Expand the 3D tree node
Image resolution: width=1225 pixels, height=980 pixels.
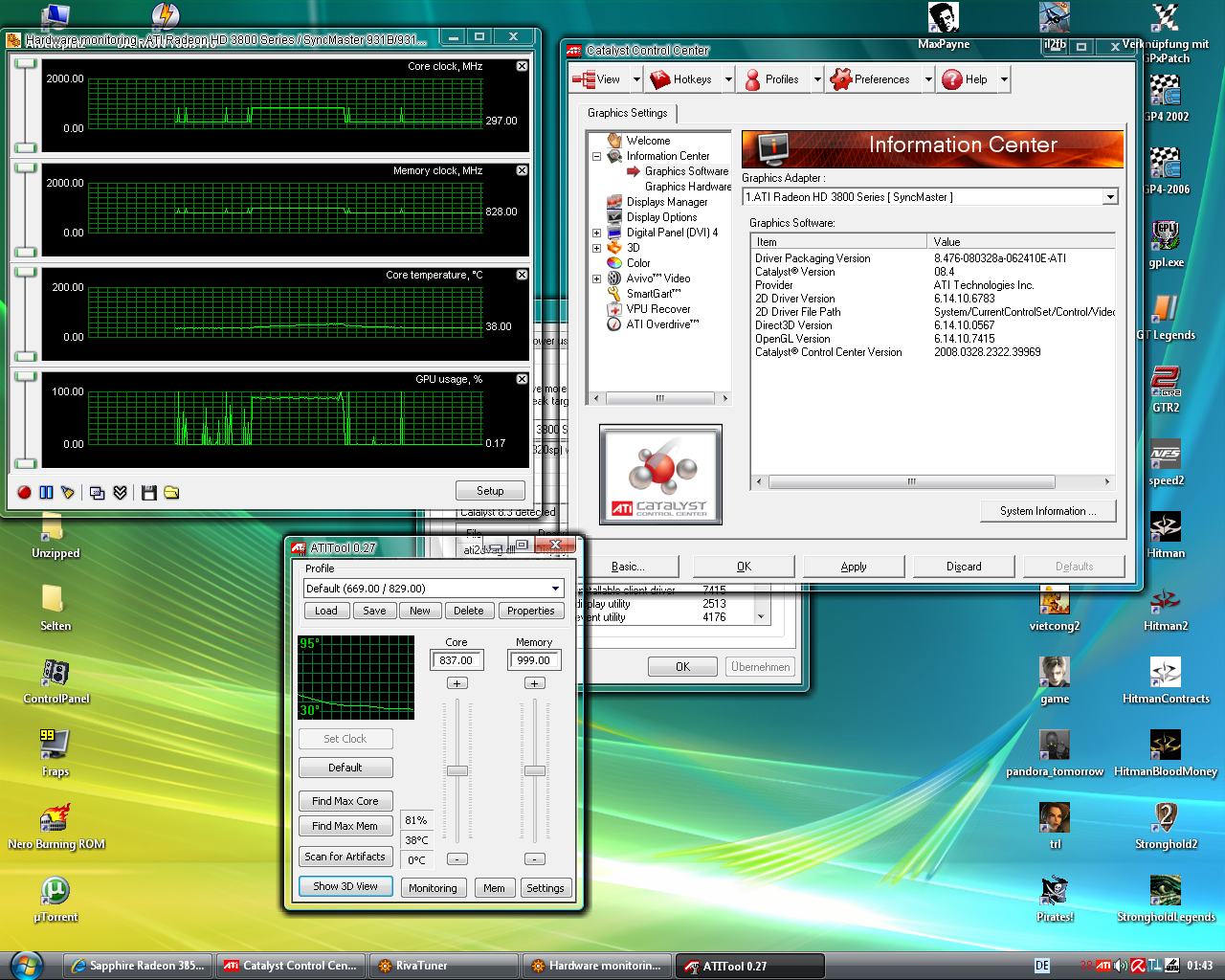[x=597, y=248]
